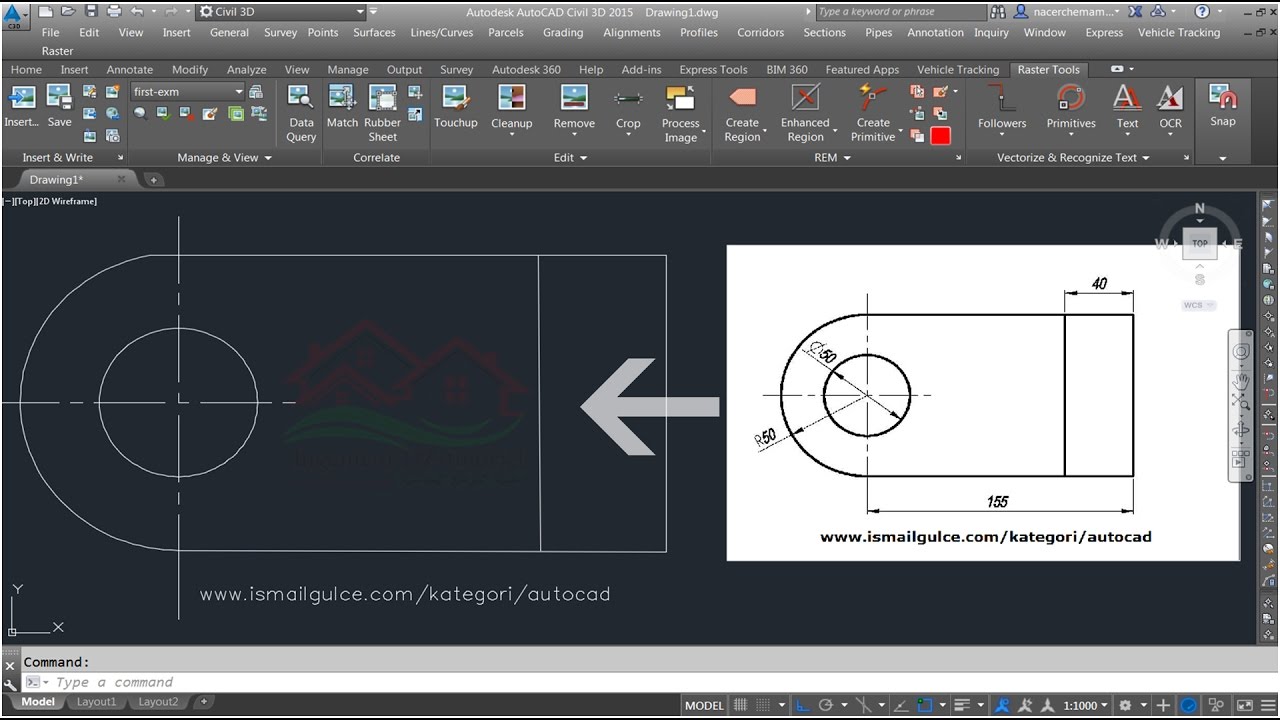
Task: Switch to the Express Tools tab
Action: [x=713, y=70]
